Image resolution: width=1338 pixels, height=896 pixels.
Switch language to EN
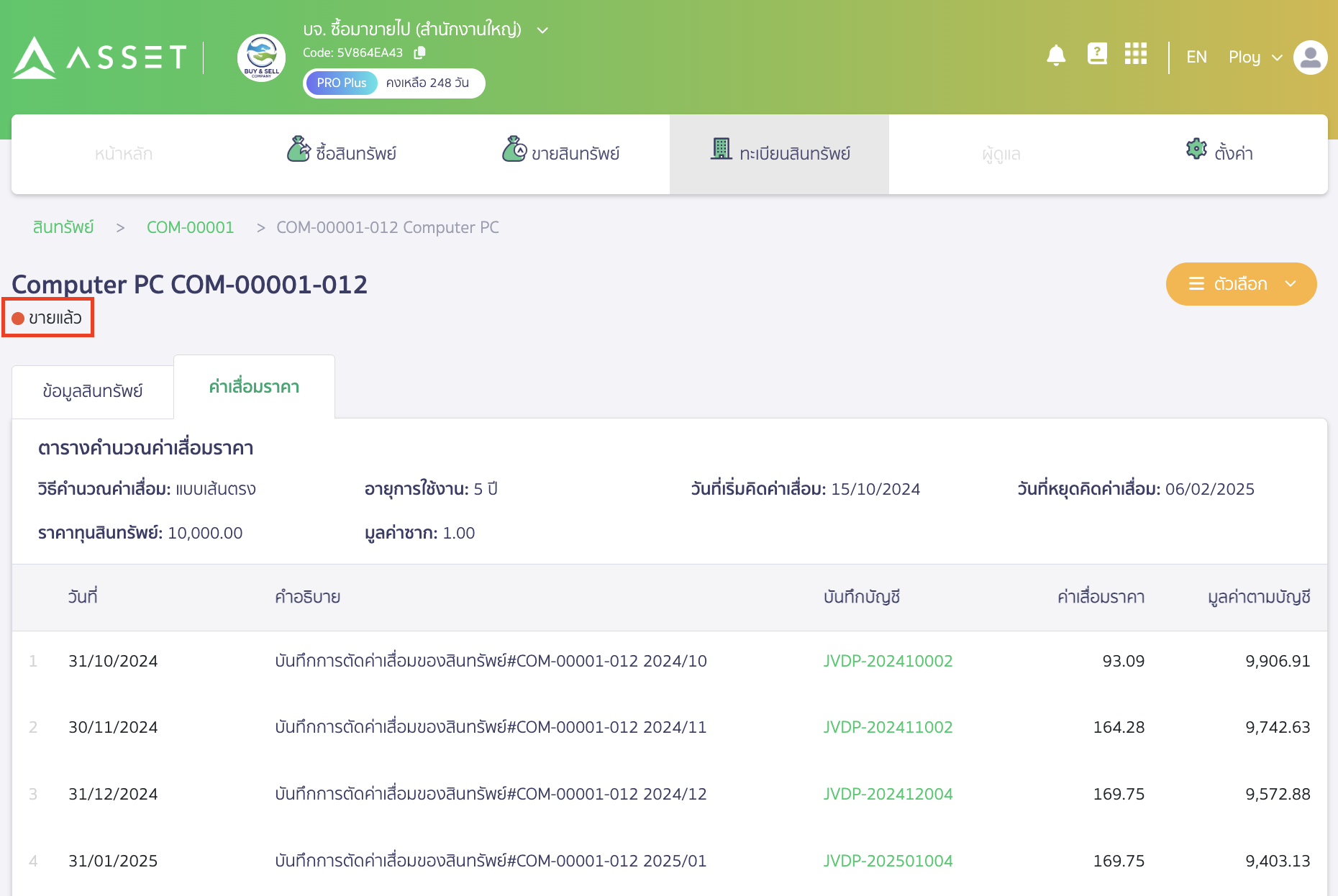1196,57
